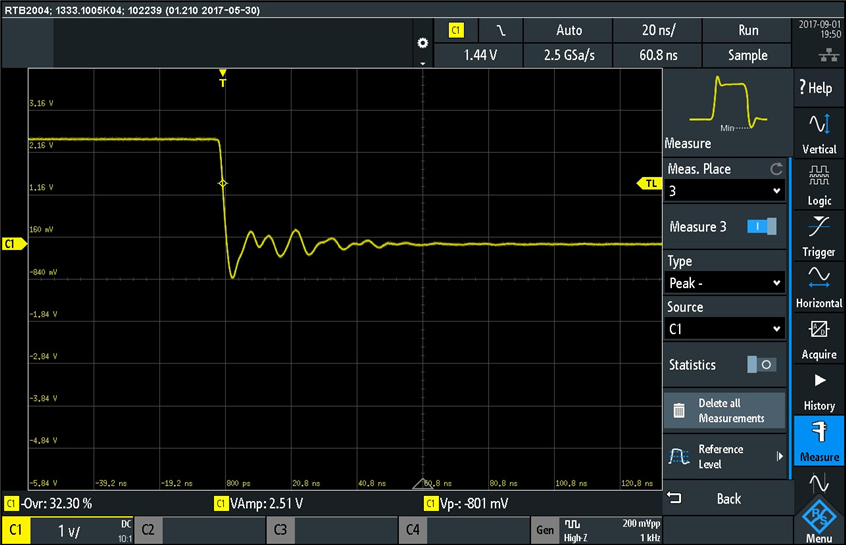
Task: Click the 2.5 GSa/s sample rate value
Action: (569, 55)
